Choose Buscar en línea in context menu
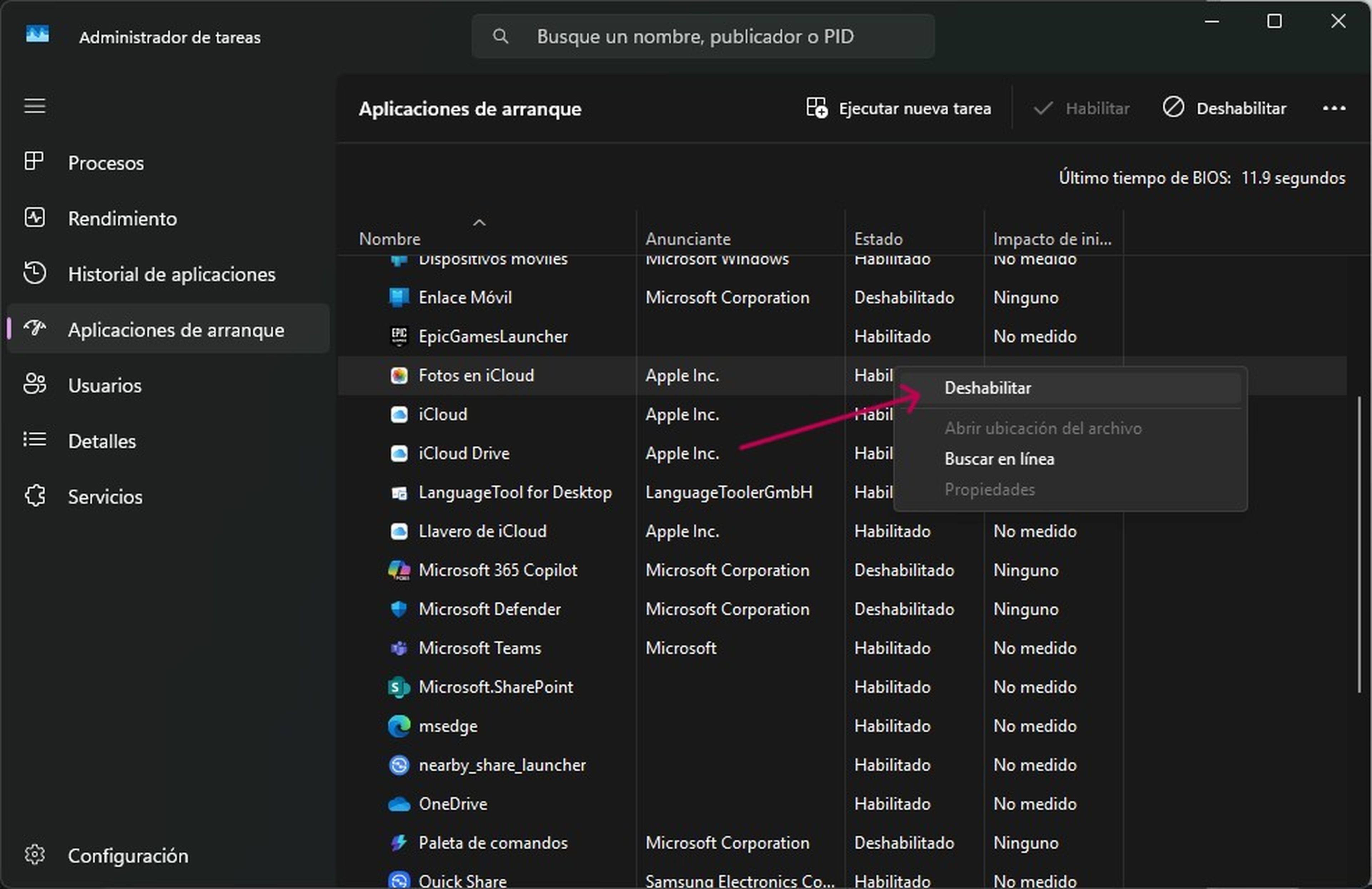The image size is (1372, 889). 1070,459
